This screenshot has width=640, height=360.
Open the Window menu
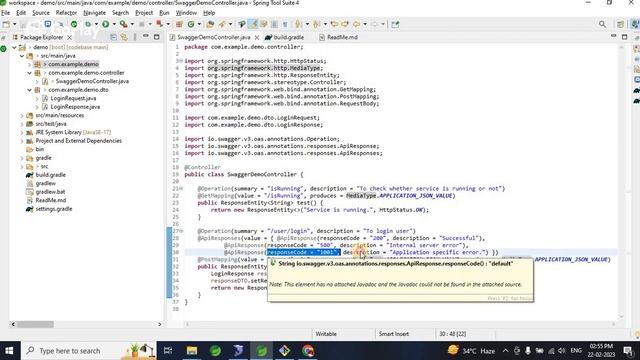[186, 13]
